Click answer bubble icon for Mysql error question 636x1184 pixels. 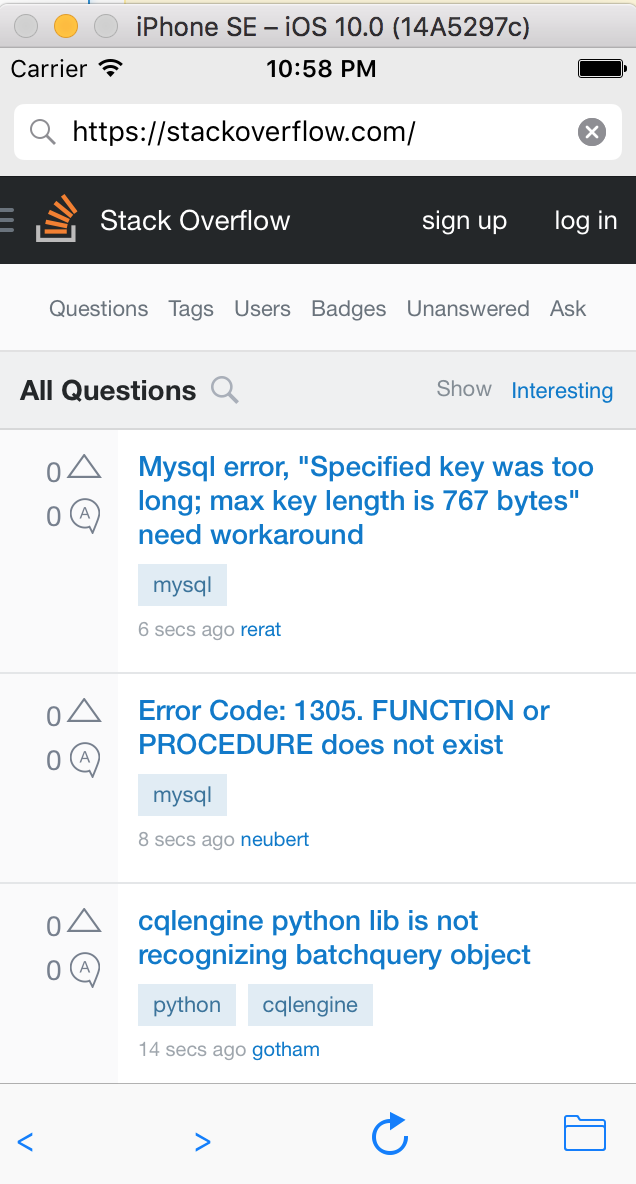[x=85, y=516]
